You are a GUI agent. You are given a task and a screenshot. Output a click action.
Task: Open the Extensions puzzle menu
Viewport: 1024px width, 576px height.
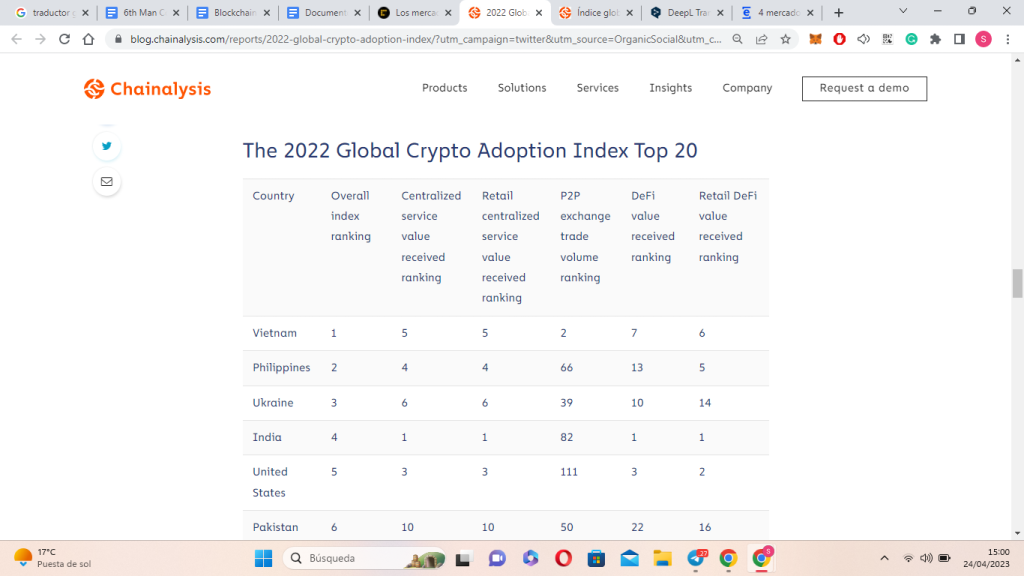point(935,39)
